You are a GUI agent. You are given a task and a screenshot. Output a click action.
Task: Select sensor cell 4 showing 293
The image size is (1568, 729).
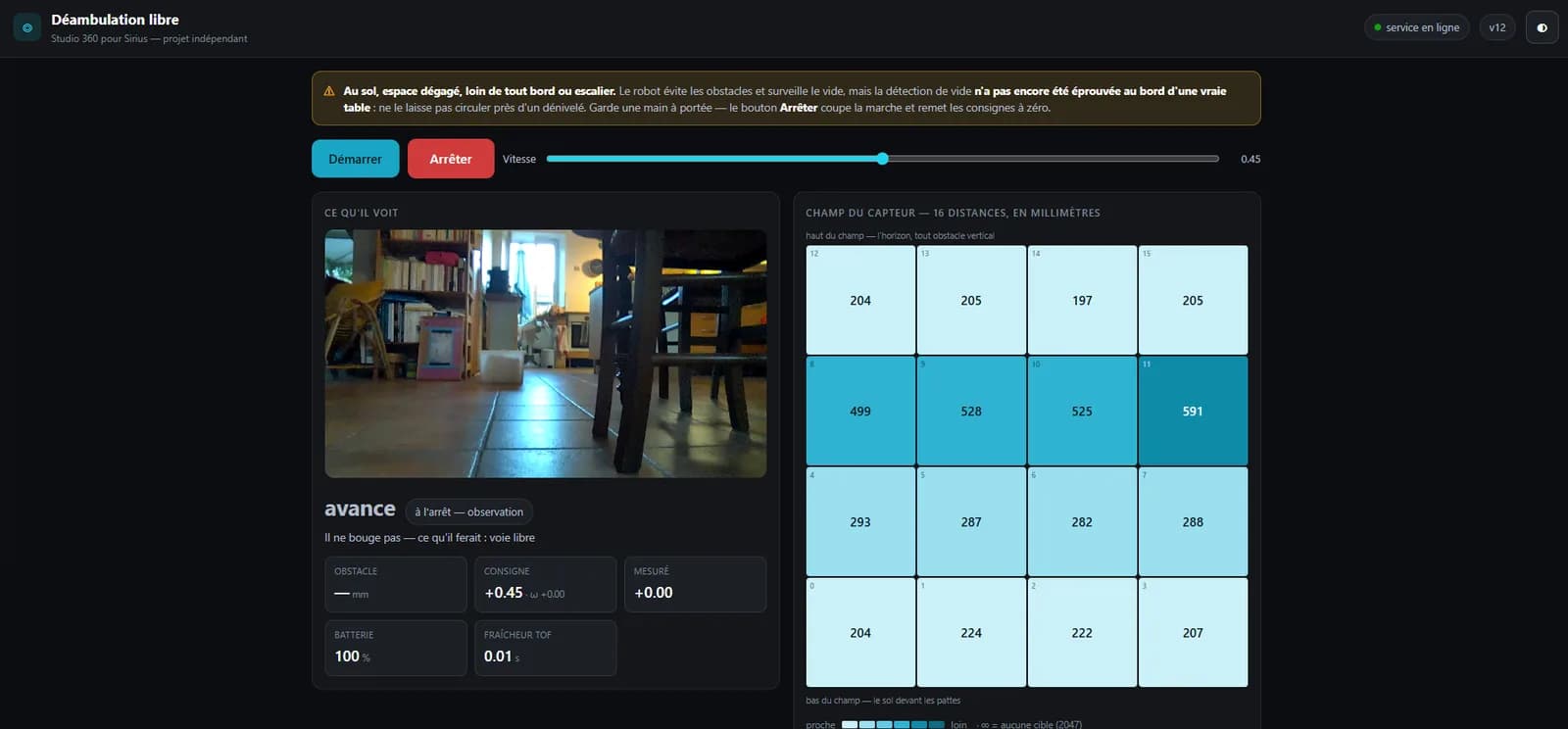point(860,521)
